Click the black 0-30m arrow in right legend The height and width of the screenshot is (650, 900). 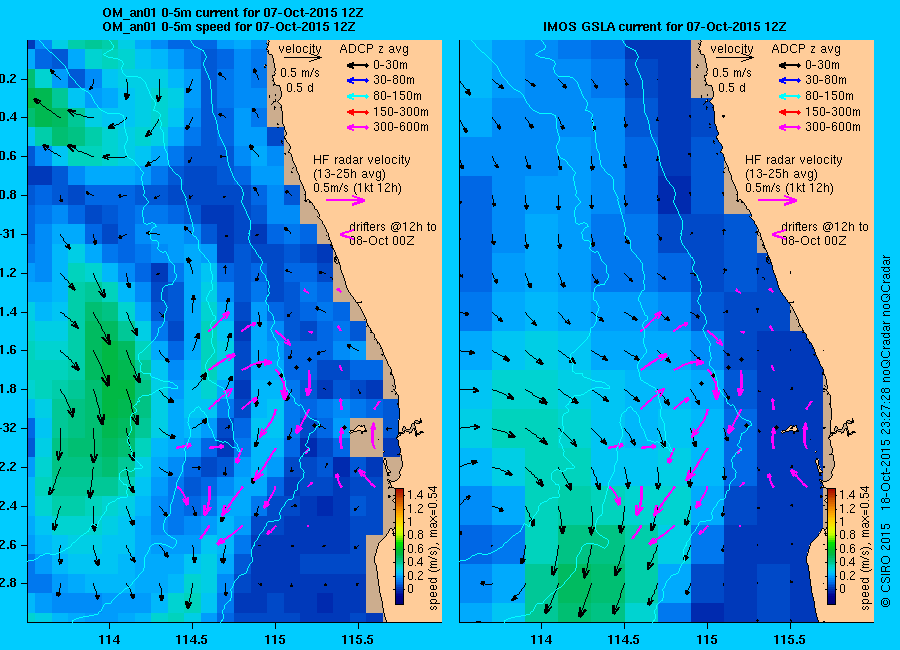point(790,65)
